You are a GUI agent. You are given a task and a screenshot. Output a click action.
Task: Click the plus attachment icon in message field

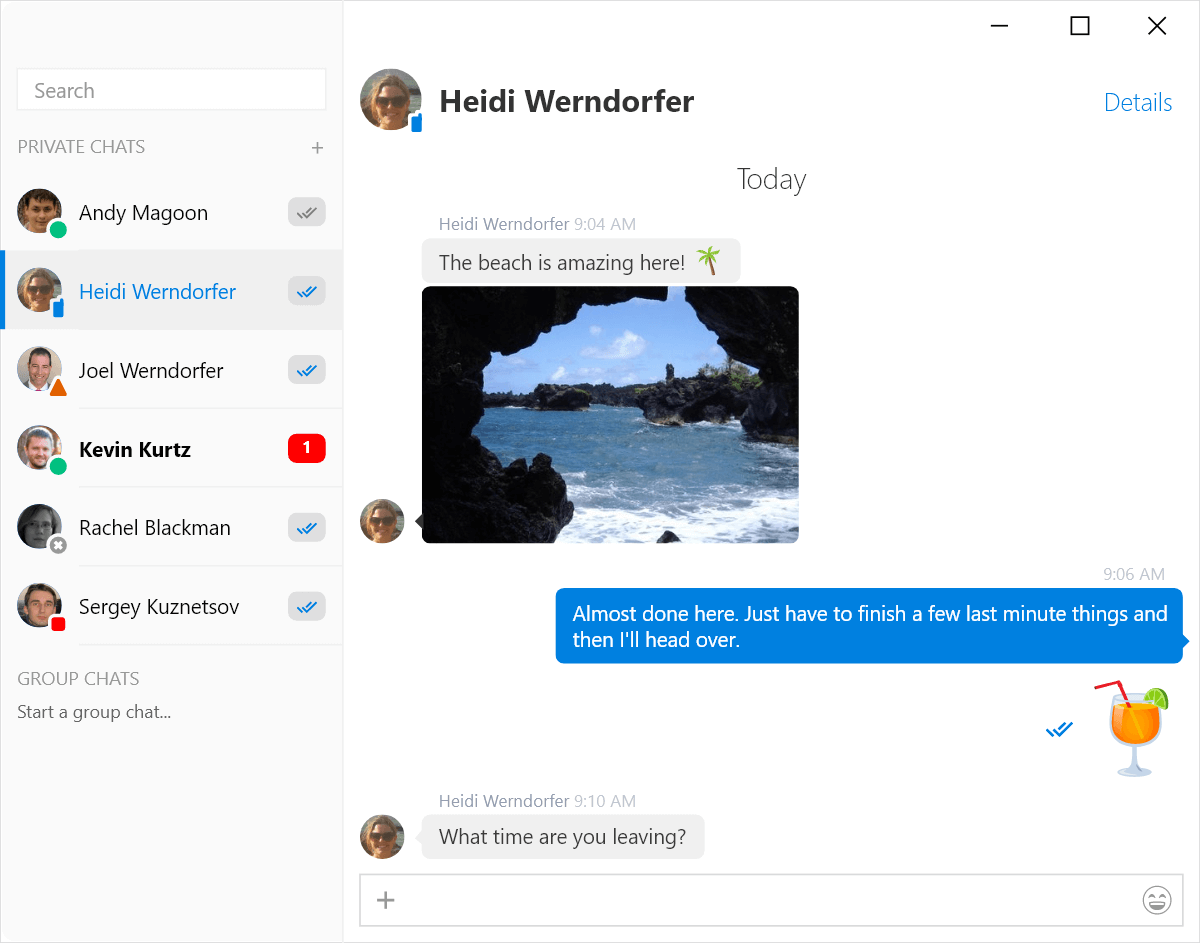coord(385,900)
